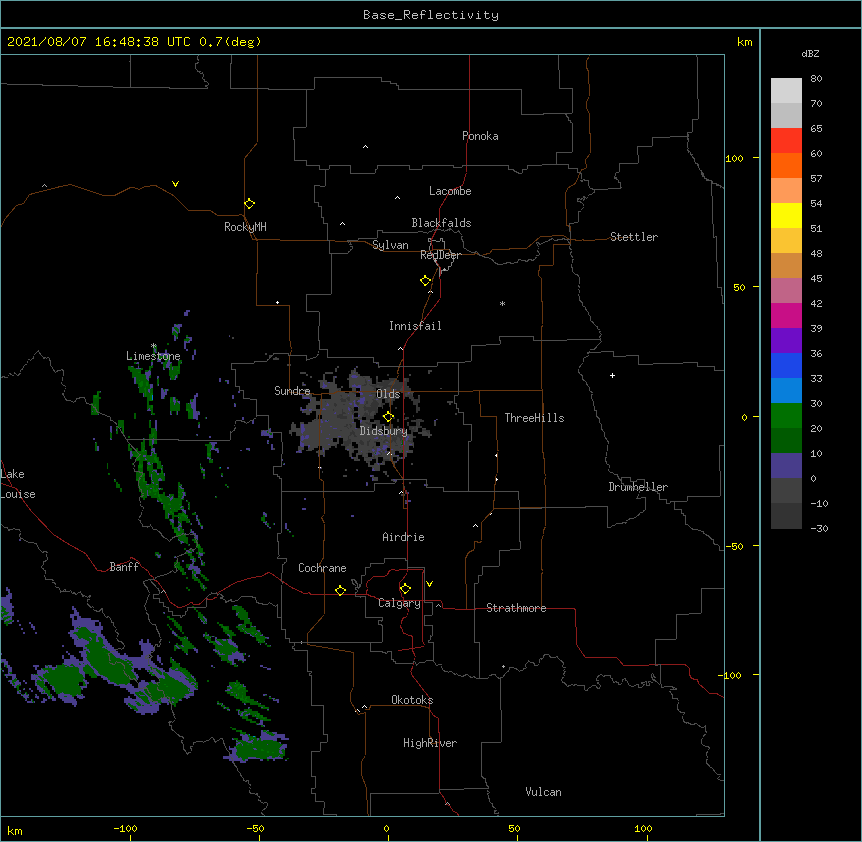Click the Limestone label
The image size is (862, 842).
[153, 356]
